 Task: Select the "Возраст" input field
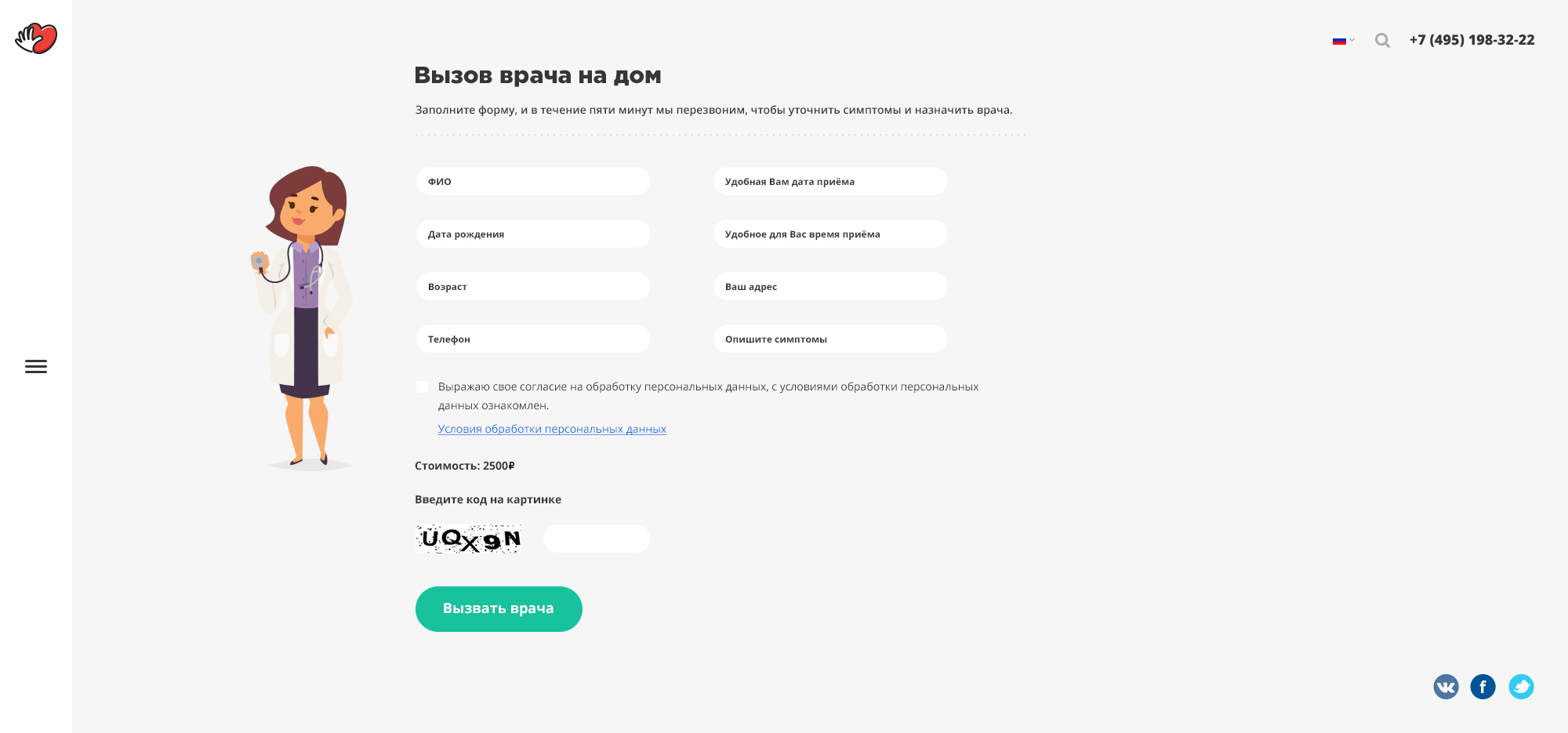tap(533, 286)
